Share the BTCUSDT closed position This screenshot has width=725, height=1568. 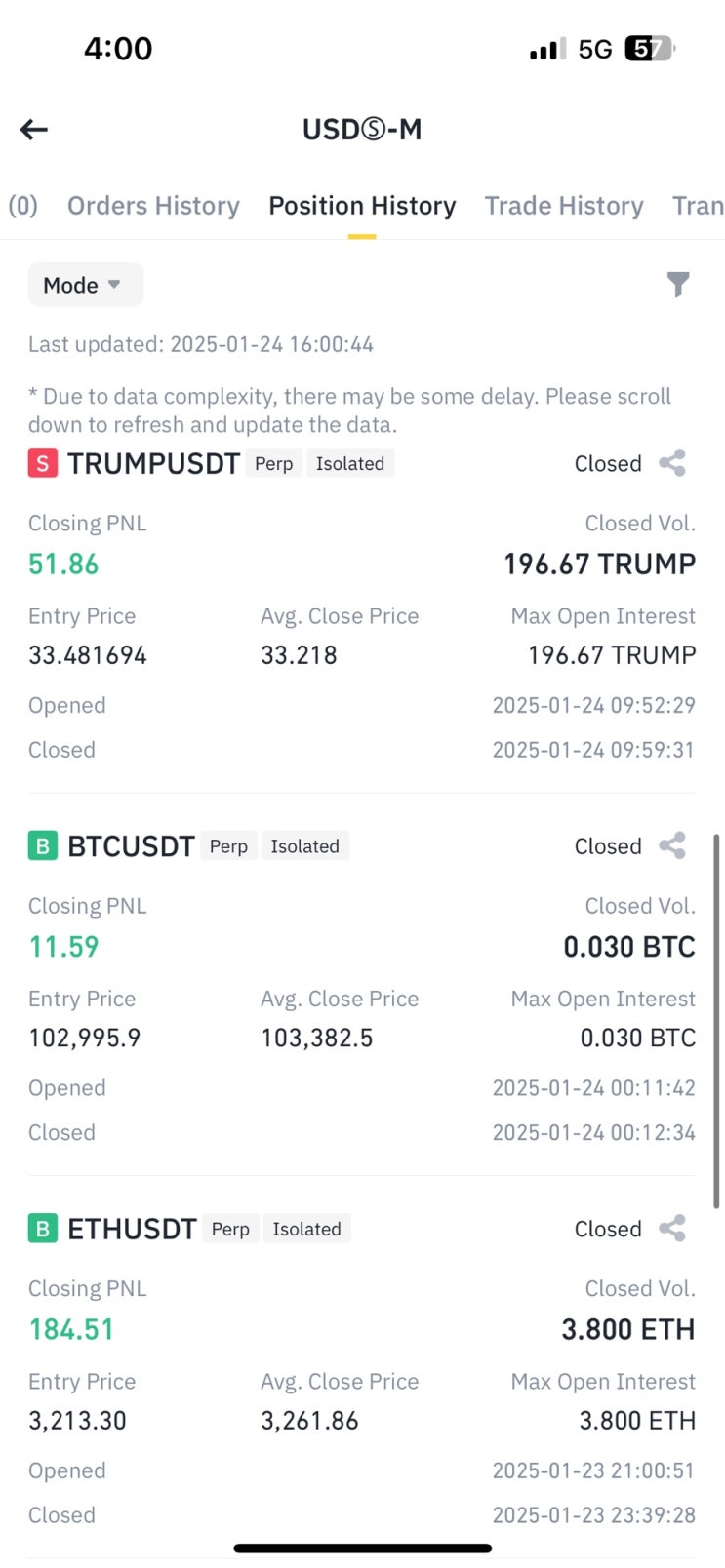pyautogui.click(x=672, y=845)
